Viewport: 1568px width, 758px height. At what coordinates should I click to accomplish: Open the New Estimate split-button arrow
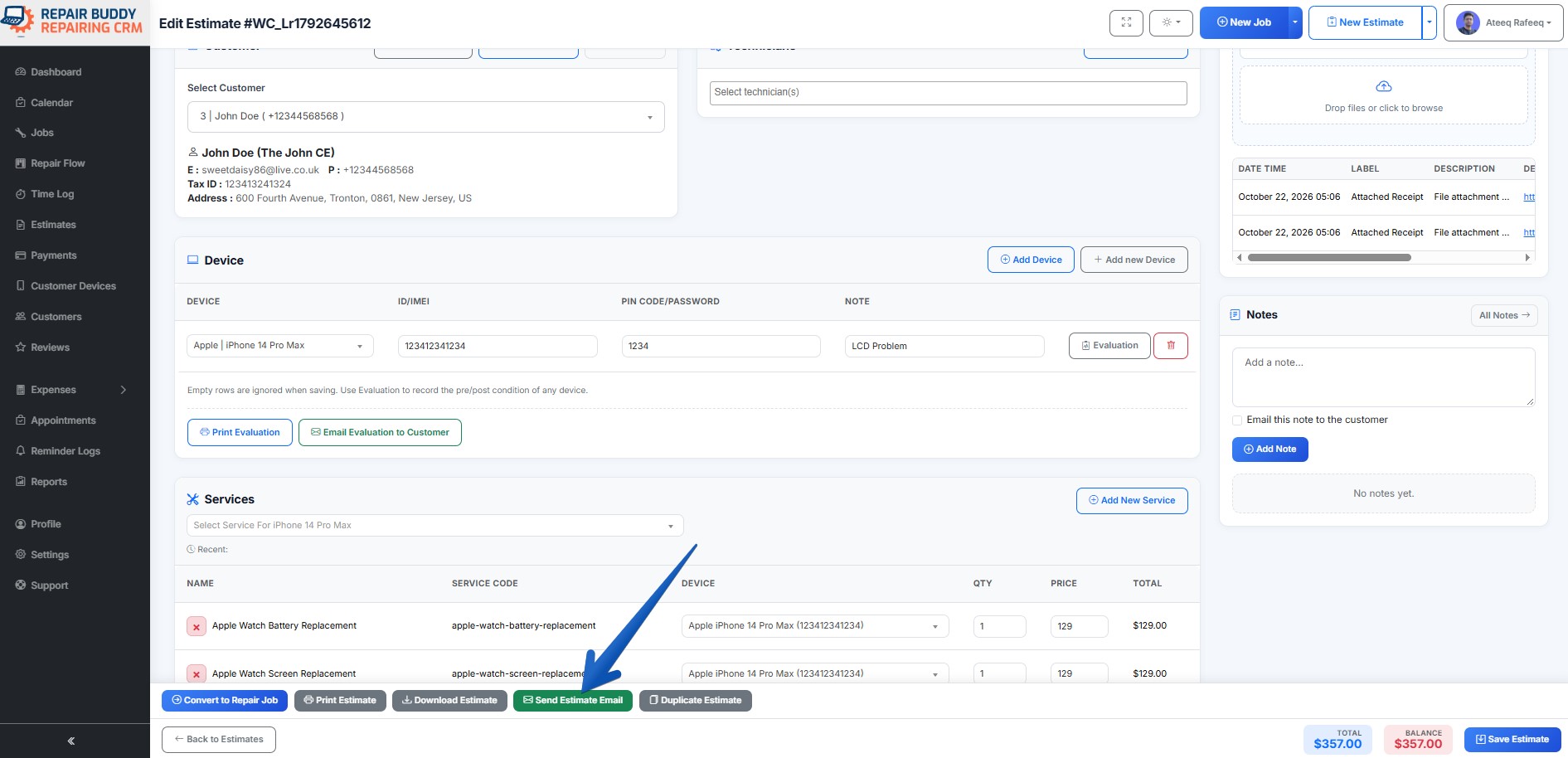[1430, 22]
